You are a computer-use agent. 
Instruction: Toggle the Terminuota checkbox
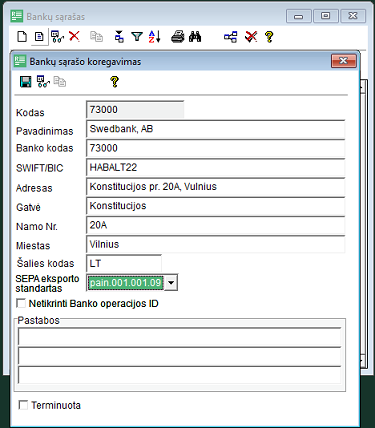pyautogui.click(x=23, y=405)
